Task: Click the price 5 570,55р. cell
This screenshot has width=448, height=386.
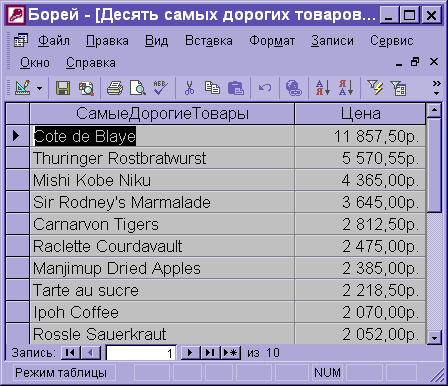Action: 360,158
